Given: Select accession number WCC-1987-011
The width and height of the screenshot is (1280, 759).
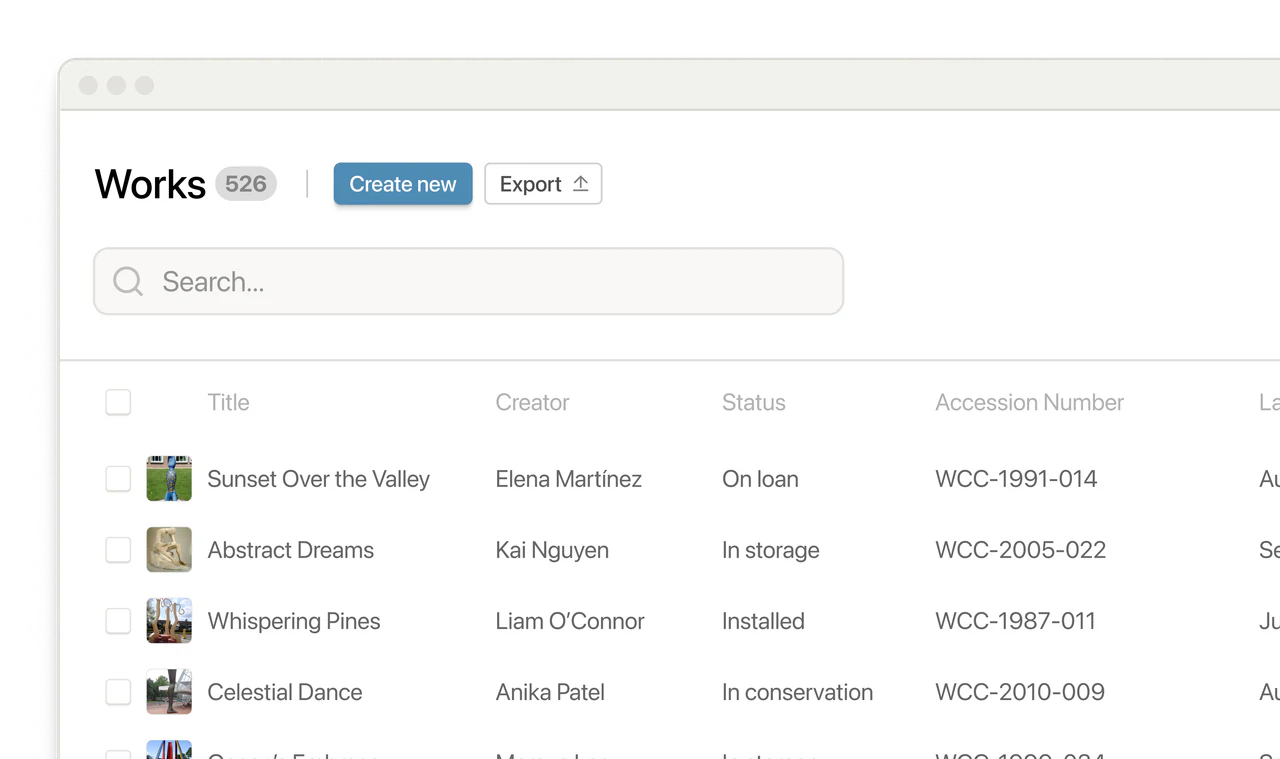Looking at the screenshot, I should tap(1015, 621).
